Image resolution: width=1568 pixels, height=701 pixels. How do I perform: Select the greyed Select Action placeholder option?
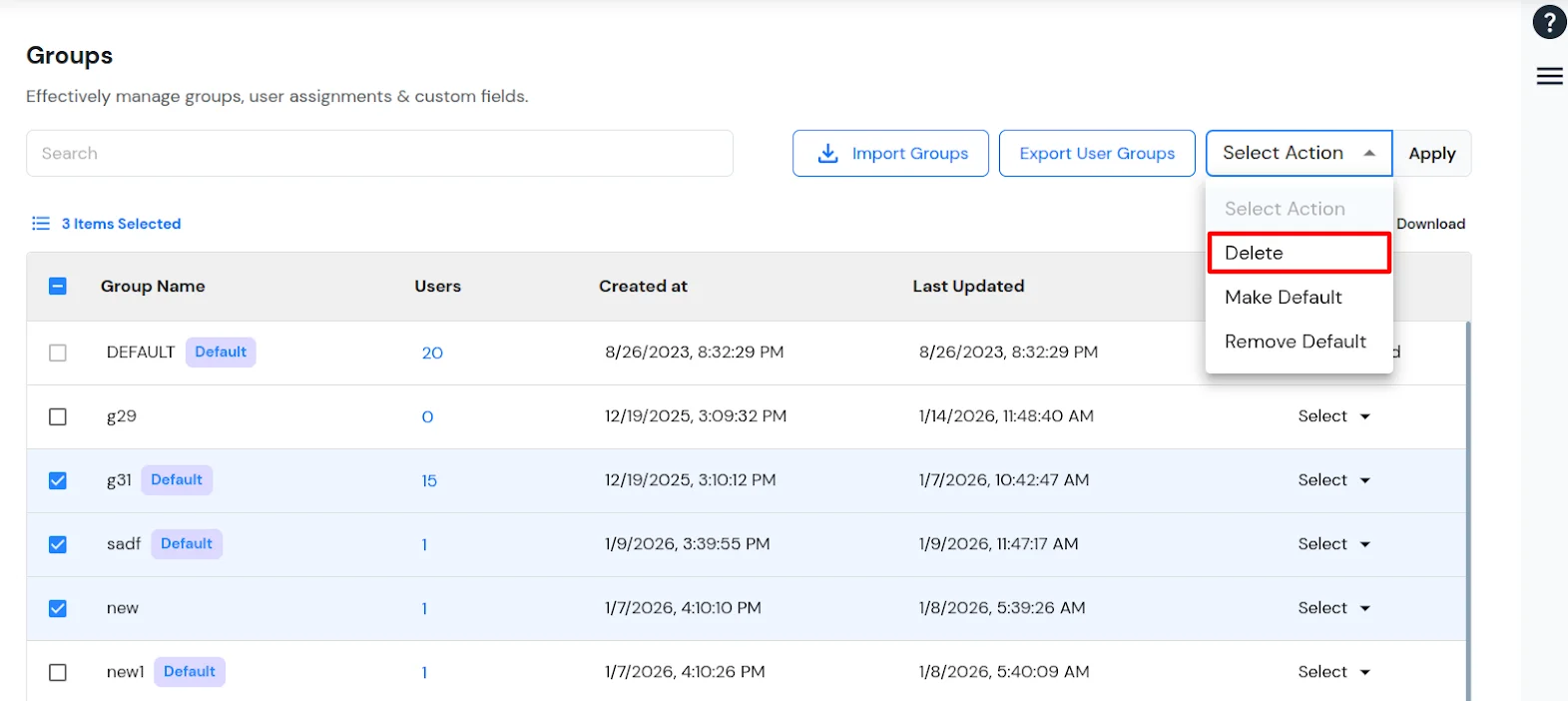1299,209
